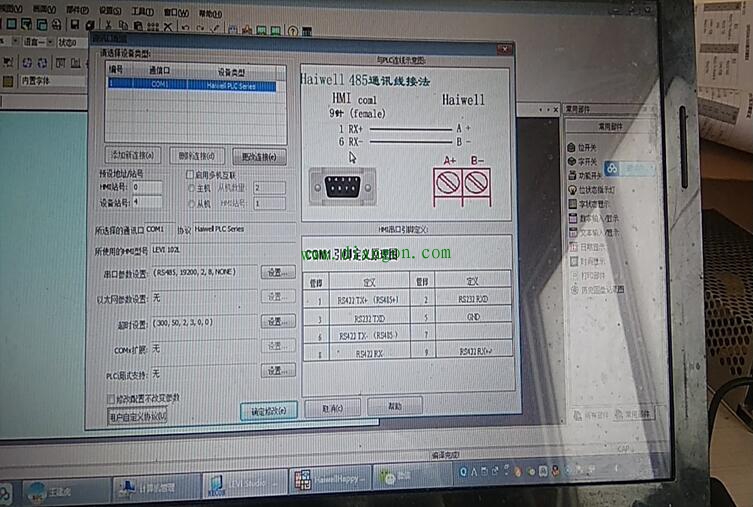Click the RS232 RXD table cell

click(473, 299)
